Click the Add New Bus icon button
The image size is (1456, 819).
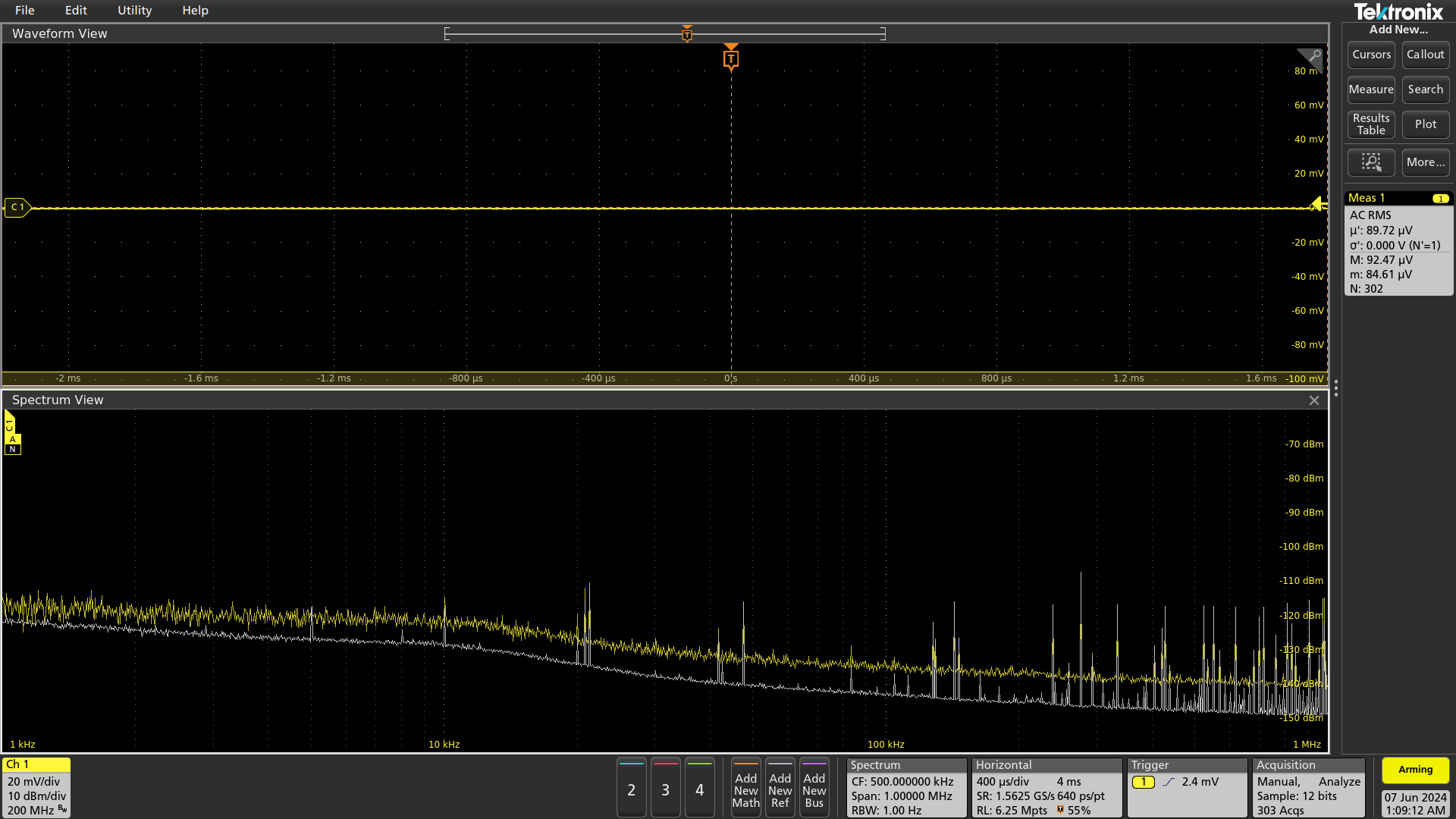pos(814,789)
